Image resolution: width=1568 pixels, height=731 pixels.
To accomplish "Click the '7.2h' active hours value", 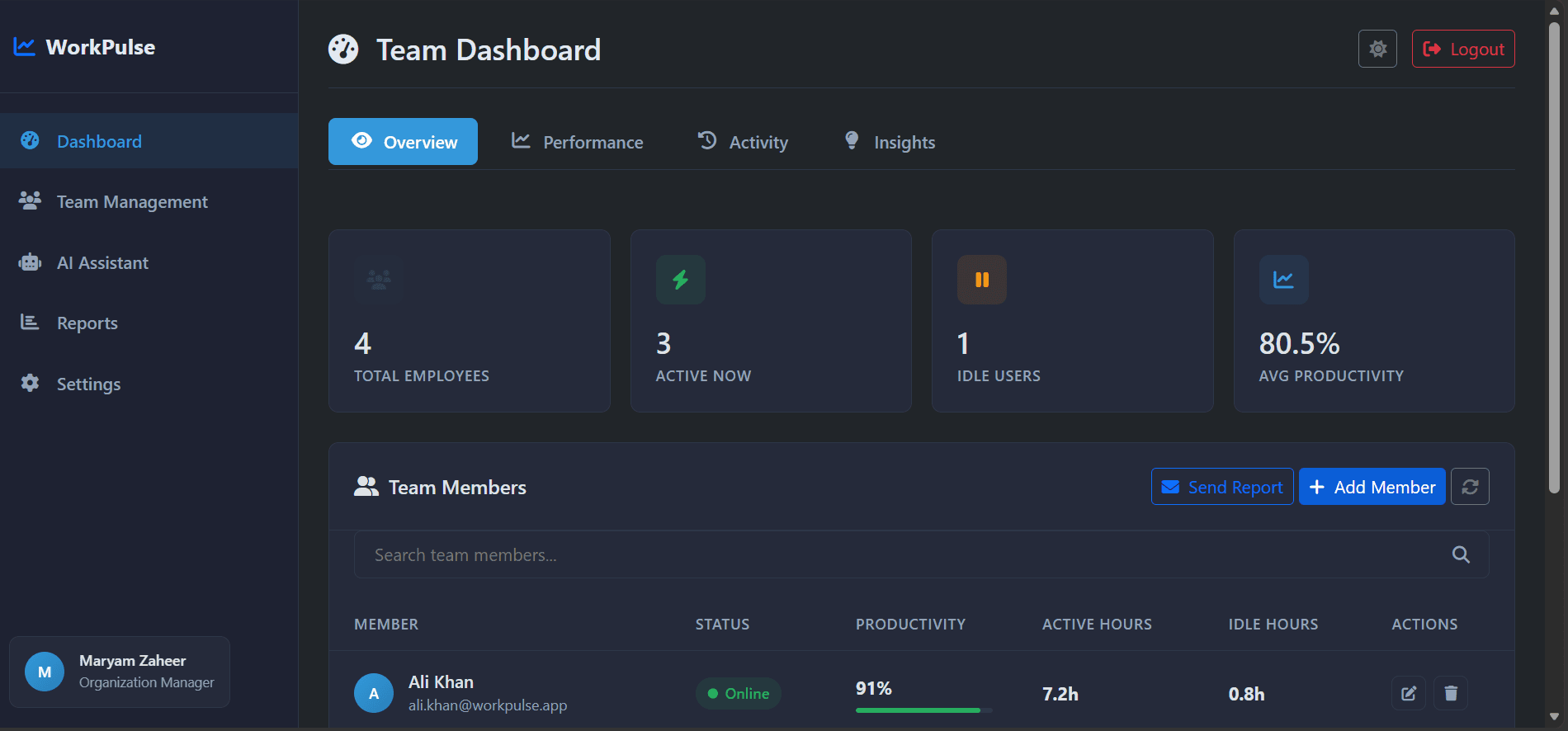I will (1060, 694).
